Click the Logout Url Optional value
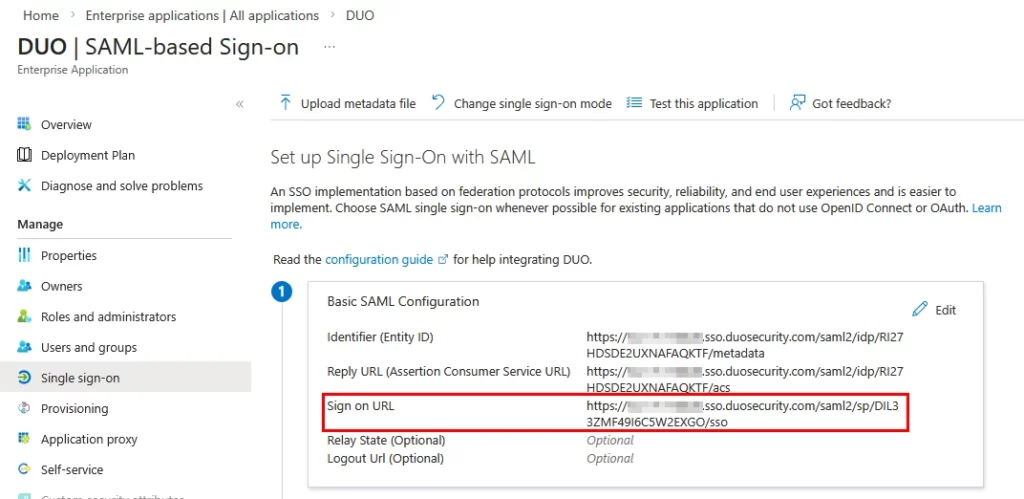1024x499 pixels. coord(610,459)
